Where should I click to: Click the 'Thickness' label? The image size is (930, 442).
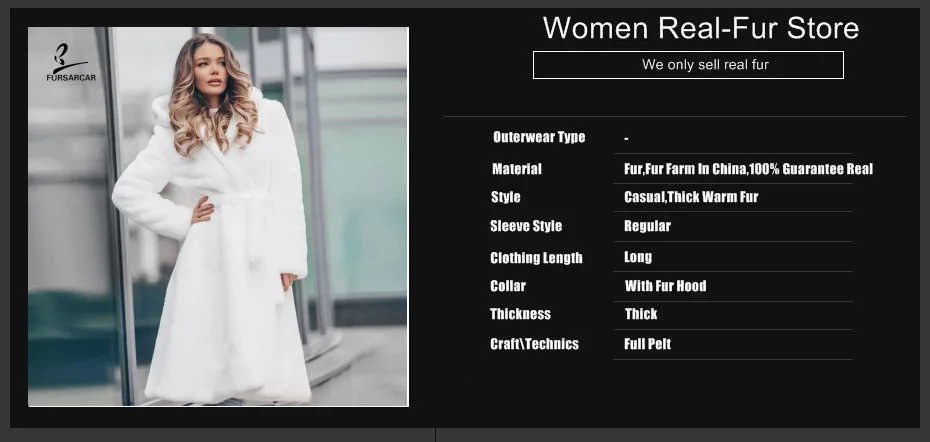tap(520, 314)
